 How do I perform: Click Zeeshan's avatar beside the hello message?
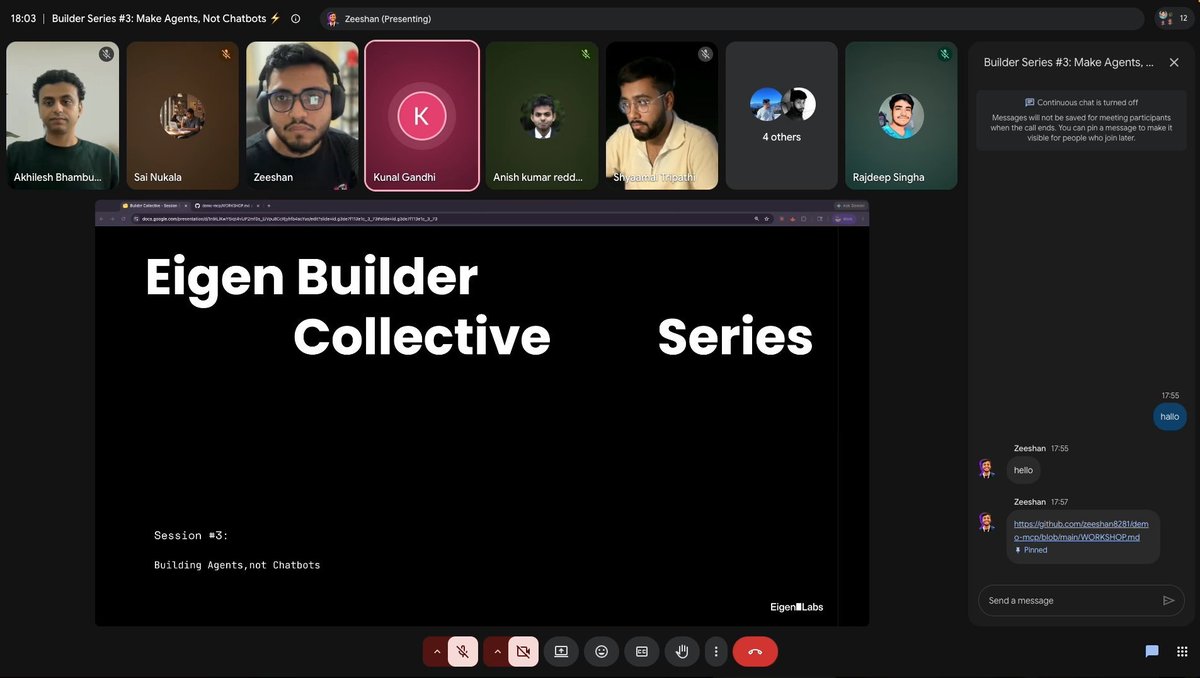pos(986,468)
